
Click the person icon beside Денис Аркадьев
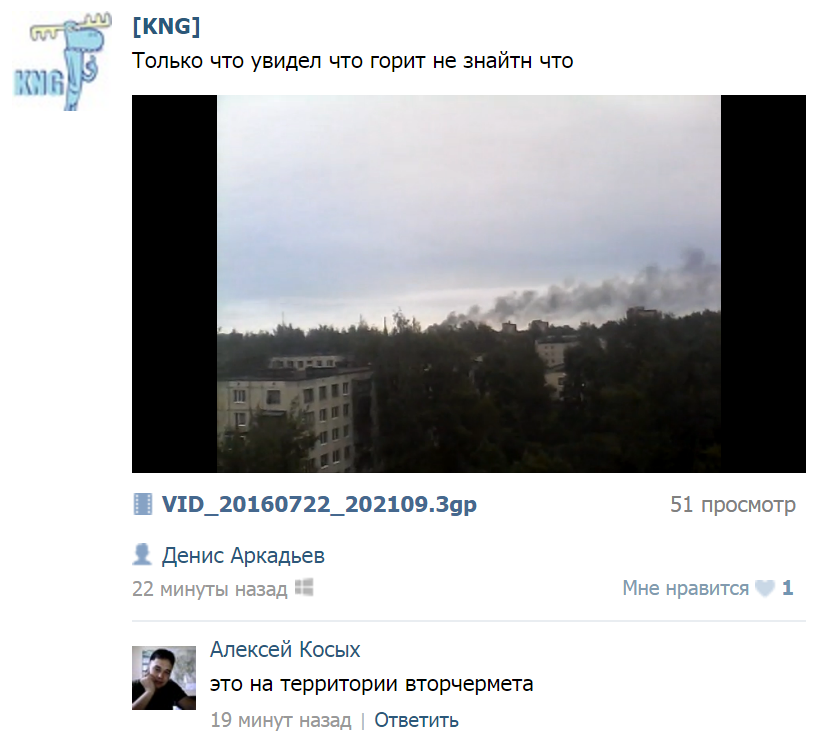(x=142, y=555)
